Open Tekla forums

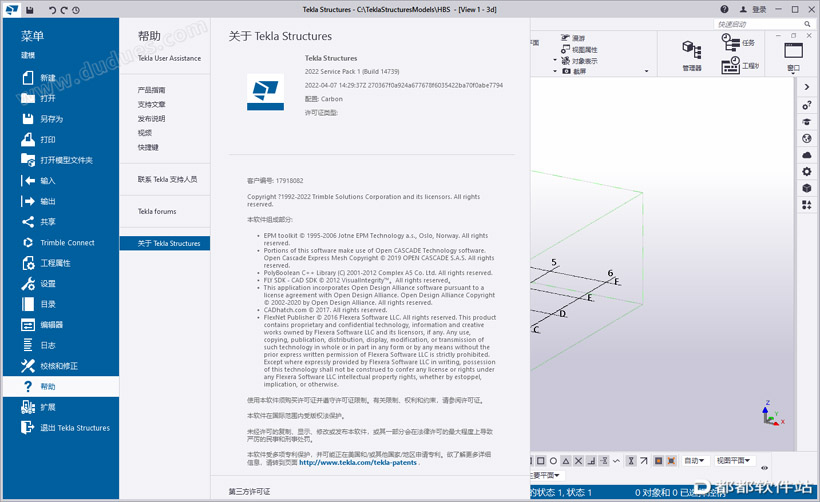(157, 211)
